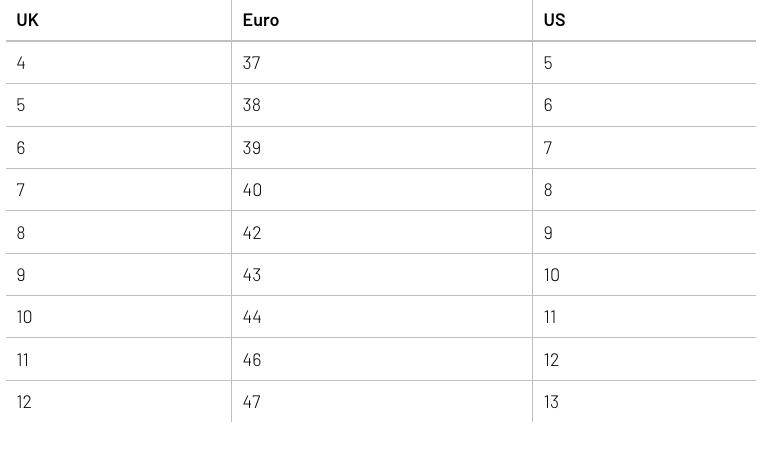Click US size 6 cell
This screenshot has width=767, height=451.
tap(548, 105)
